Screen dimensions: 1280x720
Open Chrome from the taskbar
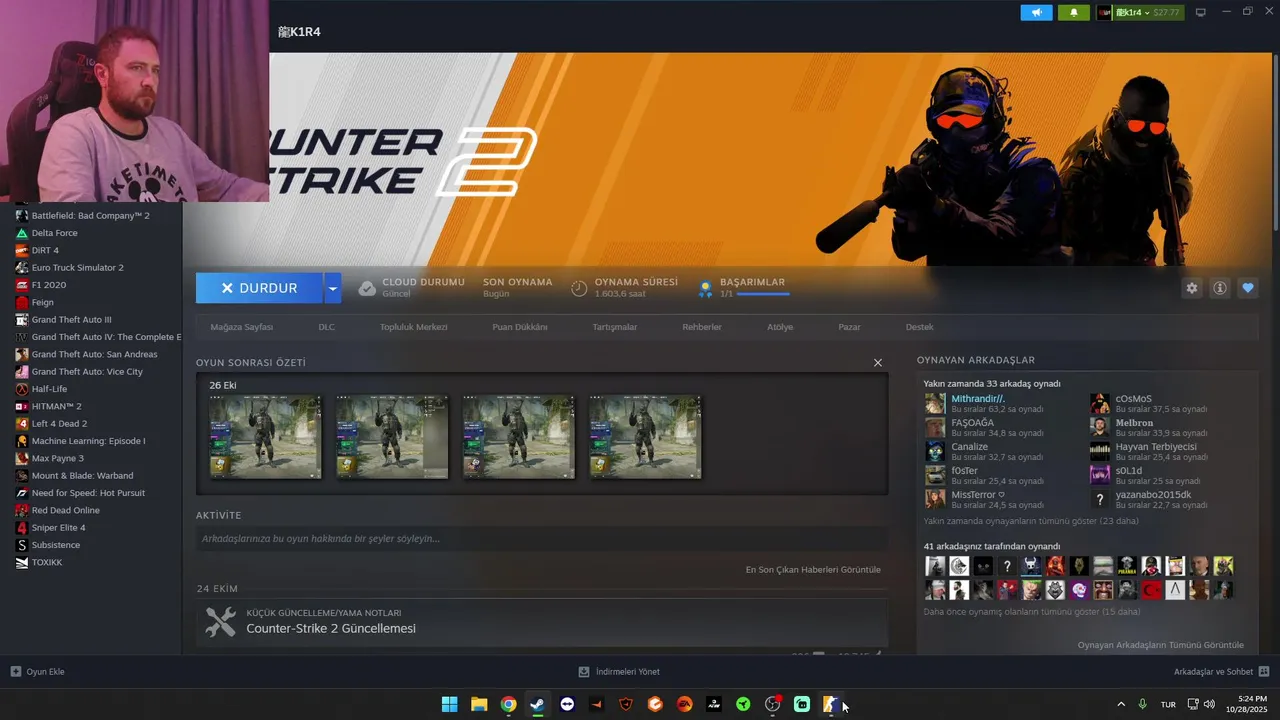508,704
